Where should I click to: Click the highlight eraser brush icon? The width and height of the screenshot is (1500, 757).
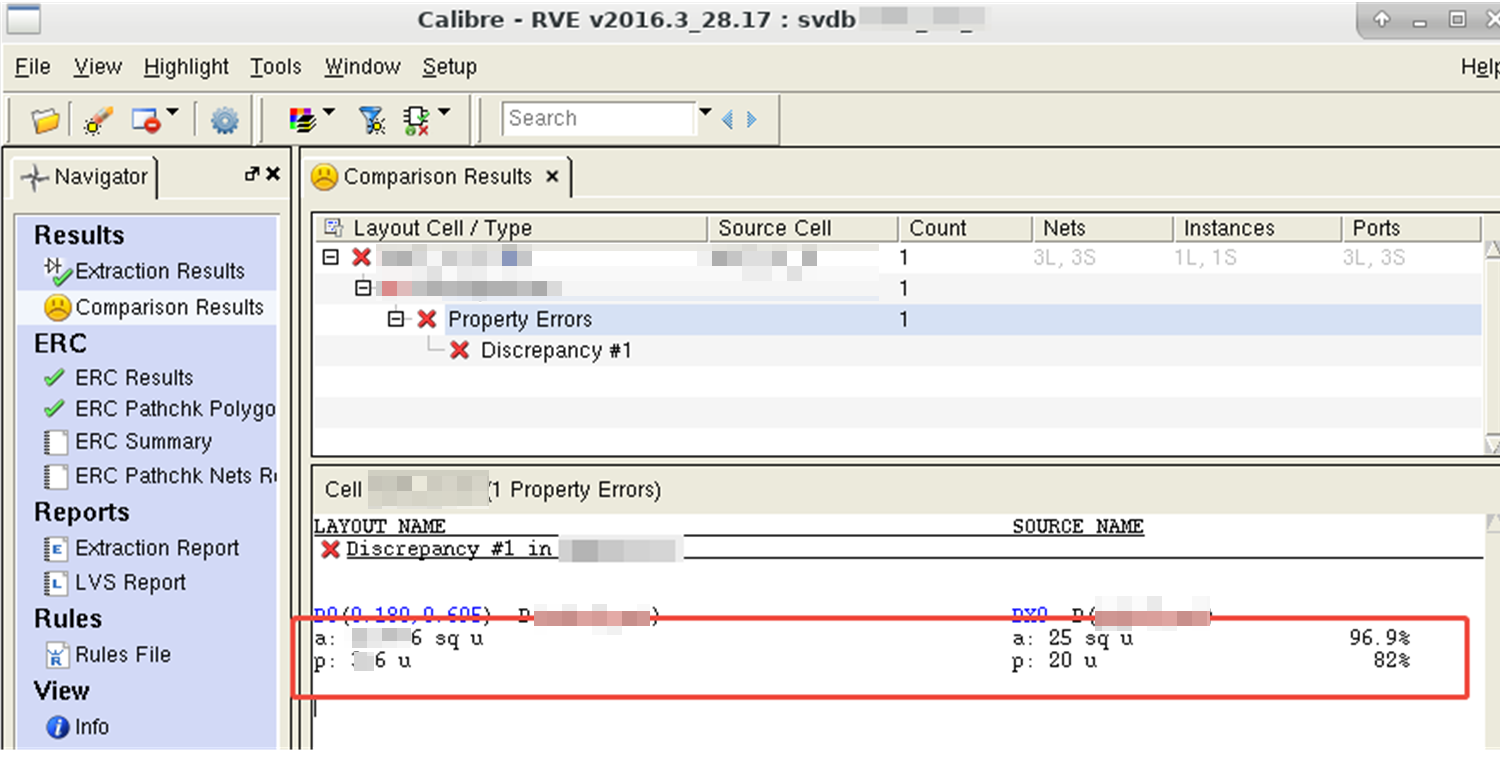98,121
